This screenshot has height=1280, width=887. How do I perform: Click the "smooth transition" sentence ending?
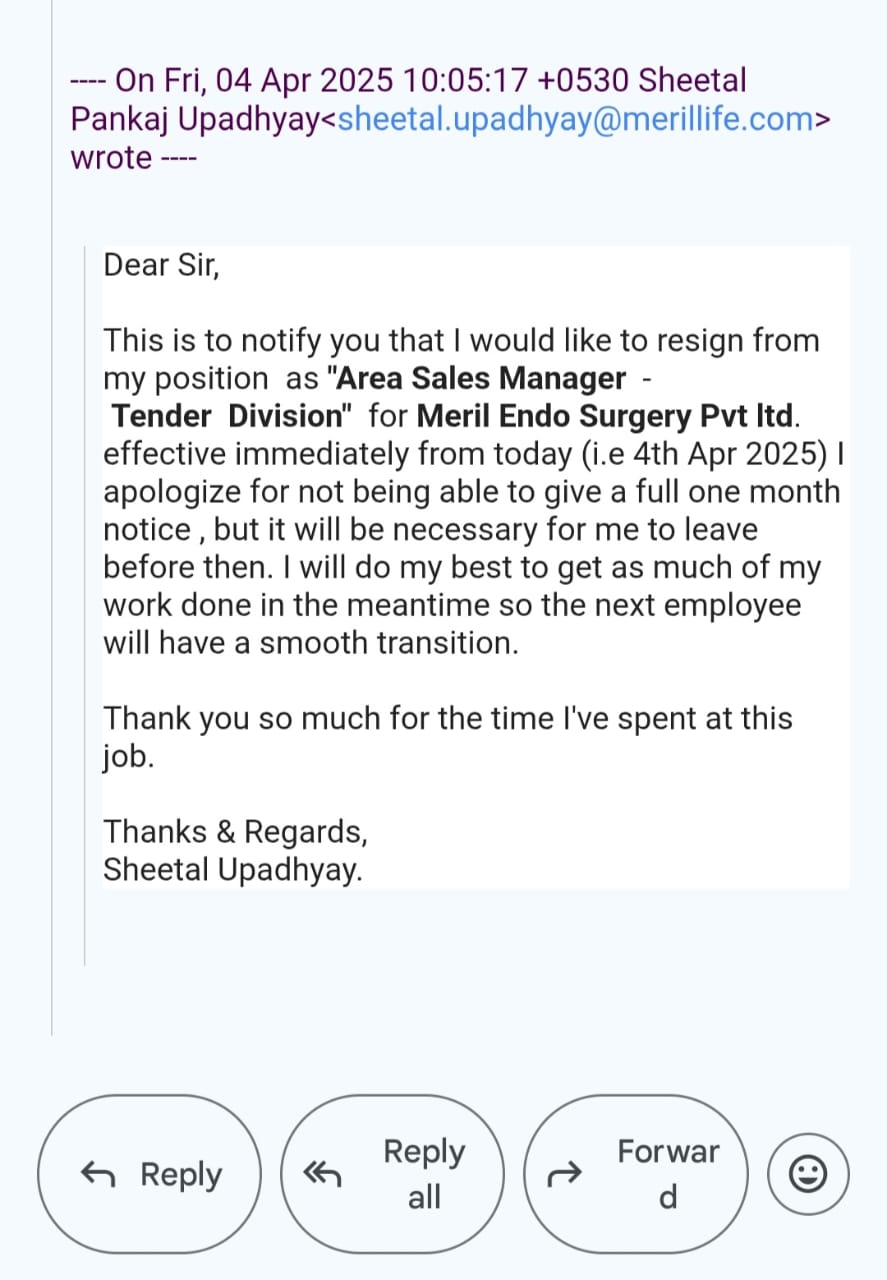click(388, 643)
